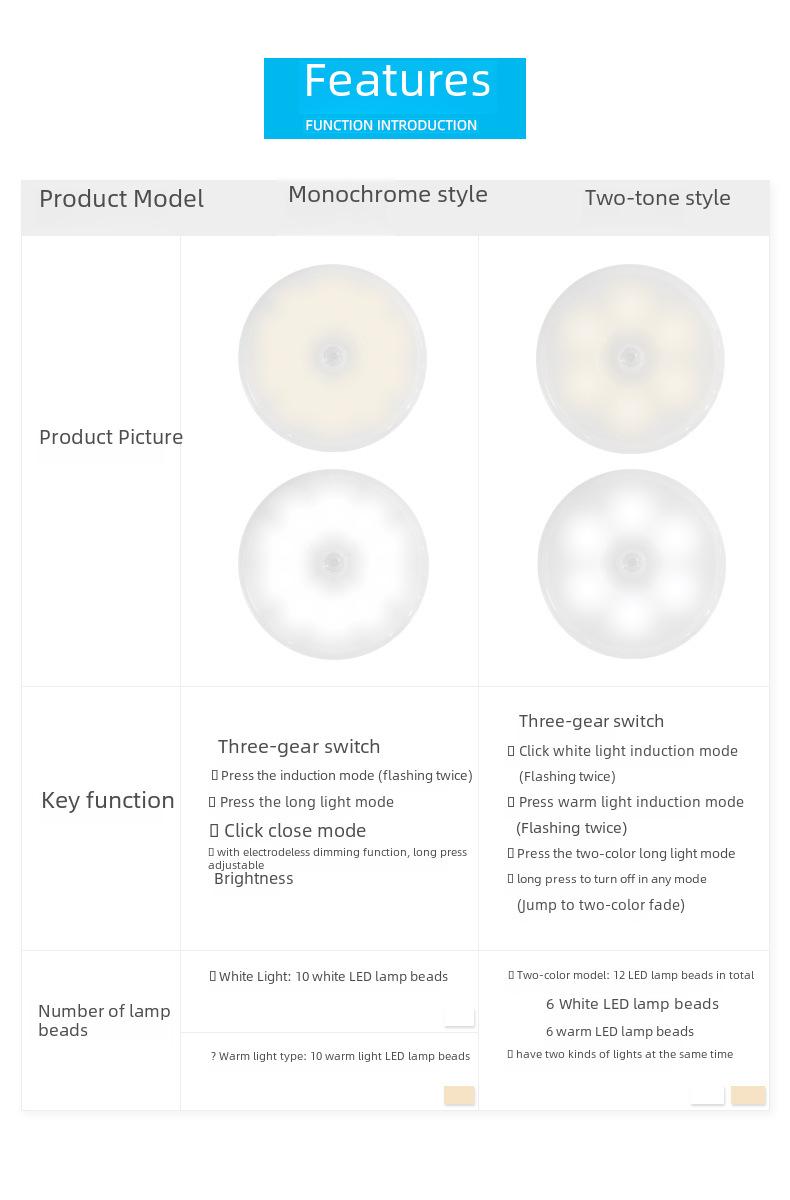Image resolution: width=790 pixels, height=1200 pixels.
Task: Select the Monochrome style column header
Action: click(x=388, y=194)
